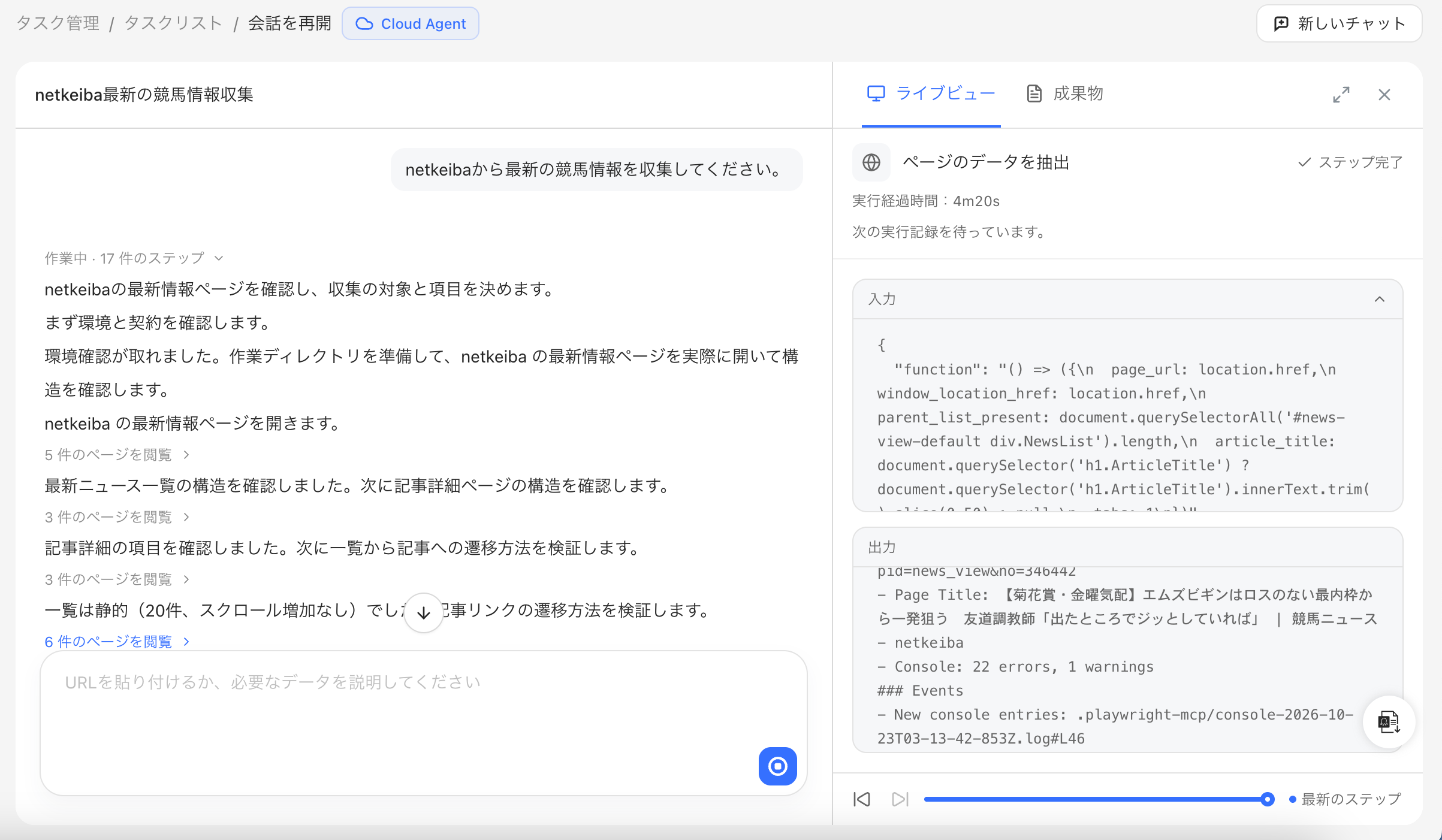Open タスク管理 in the breadcrumb
The width and height of the screenshot is (1442, 840).
pos(58,23)
